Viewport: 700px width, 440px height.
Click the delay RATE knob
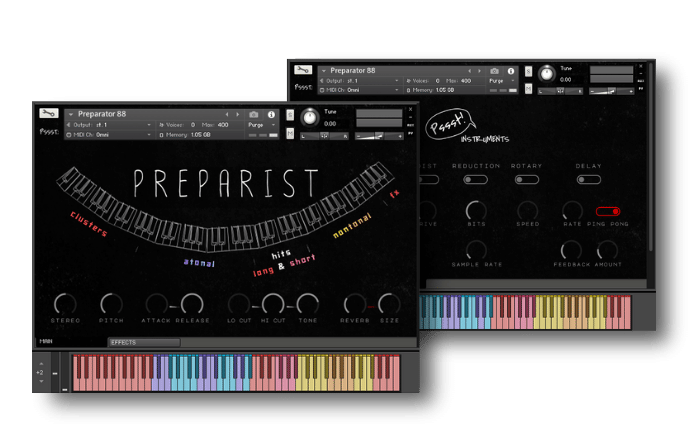(572, 210)
